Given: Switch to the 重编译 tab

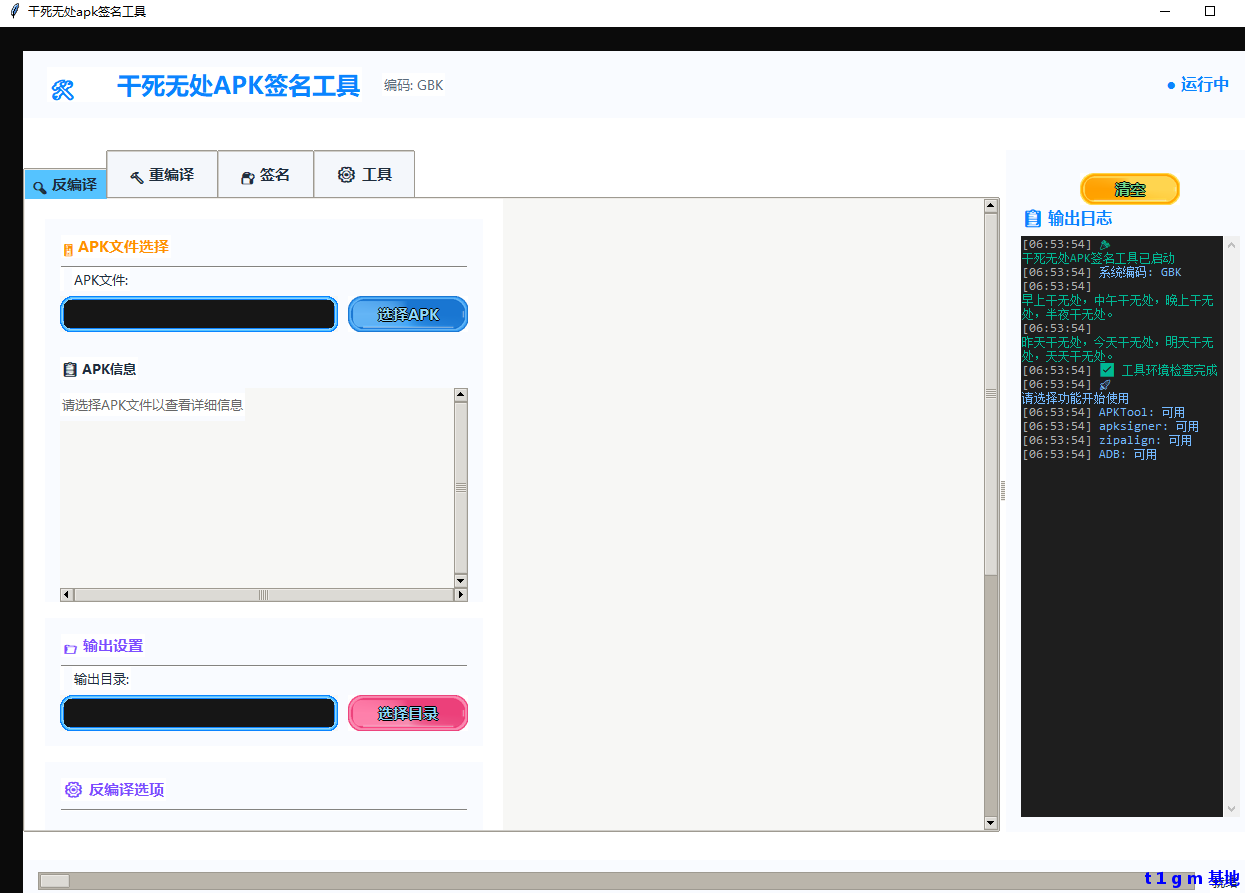Looking at the screenshot, I should coord(162,174).
